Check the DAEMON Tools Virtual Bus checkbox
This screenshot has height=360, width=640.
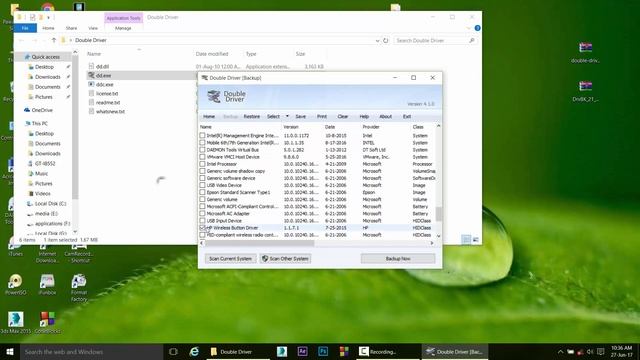point(202,150)
